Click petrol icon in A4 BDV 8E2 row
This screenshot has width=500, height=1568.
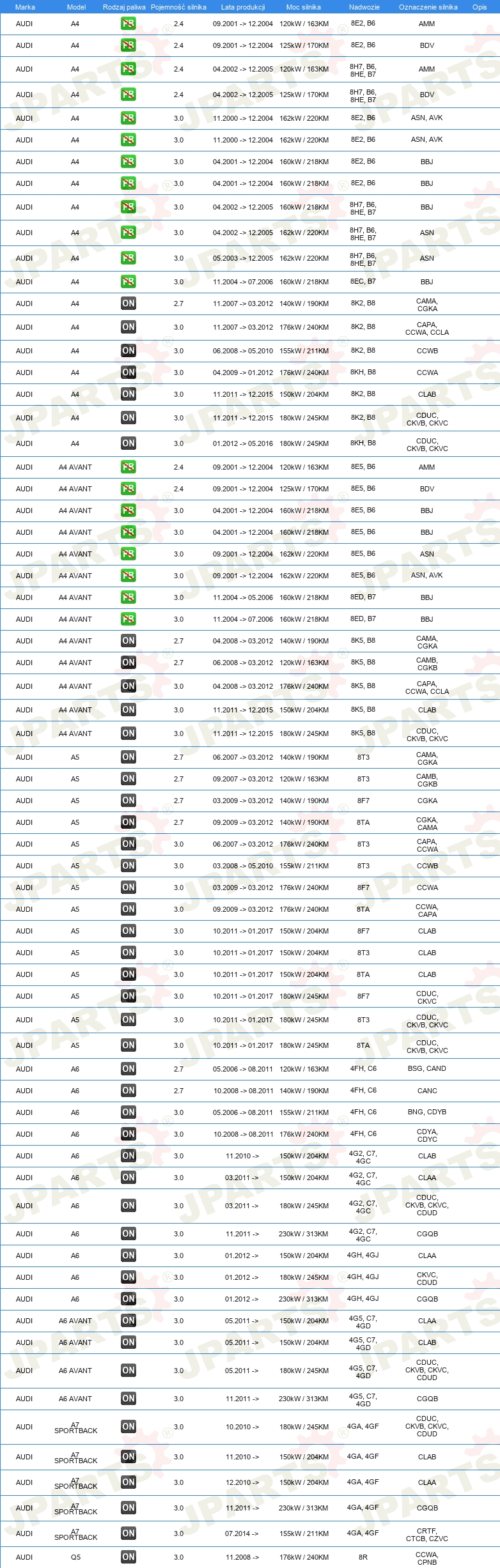(129, 45)
